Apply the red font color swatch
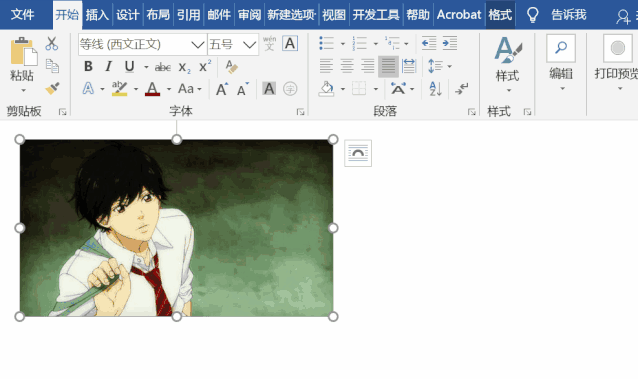 (152, 89)
